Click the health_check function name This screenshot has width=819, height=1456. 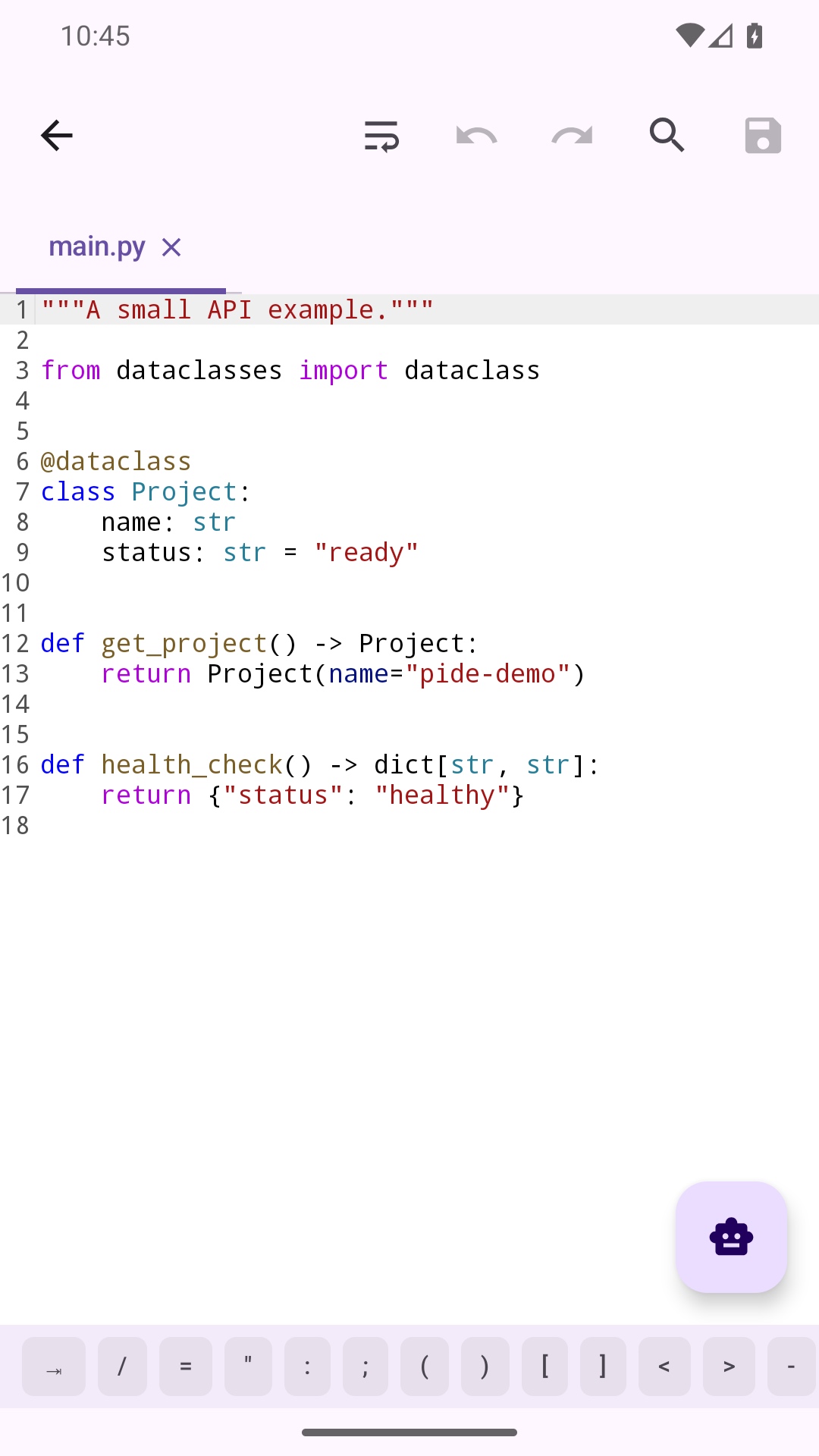coord(192,764)
